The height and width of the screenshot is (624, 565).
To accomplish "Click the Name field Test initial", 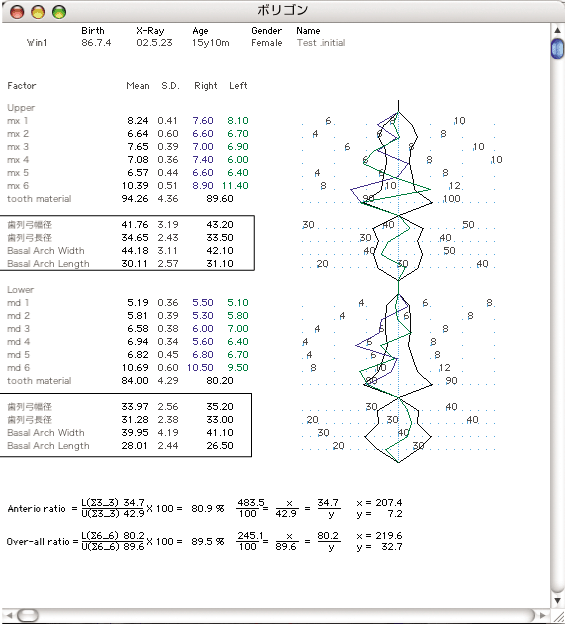I will [321, 43].
